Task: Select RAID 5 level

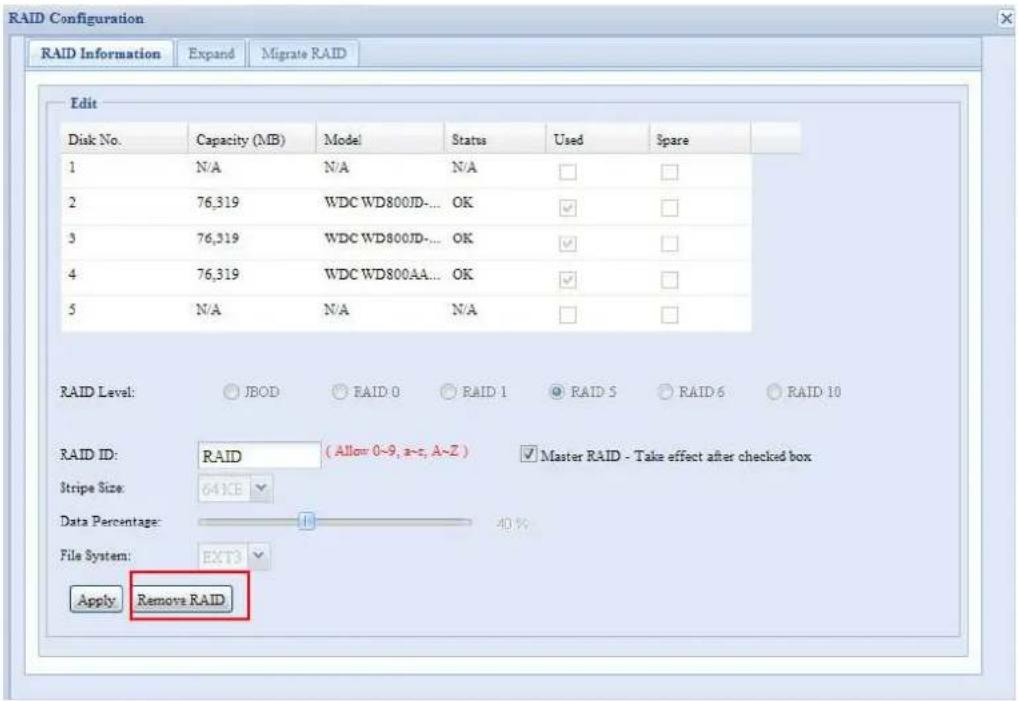Action: coord(556,392)
